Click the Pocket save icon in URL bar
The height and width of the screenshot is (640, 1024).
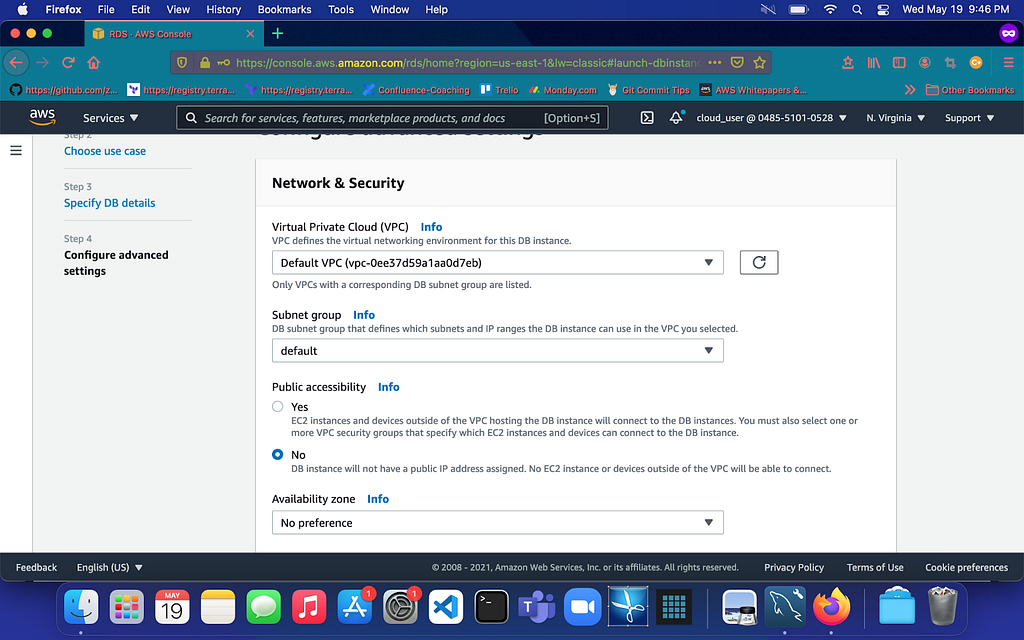click(737, 63)
